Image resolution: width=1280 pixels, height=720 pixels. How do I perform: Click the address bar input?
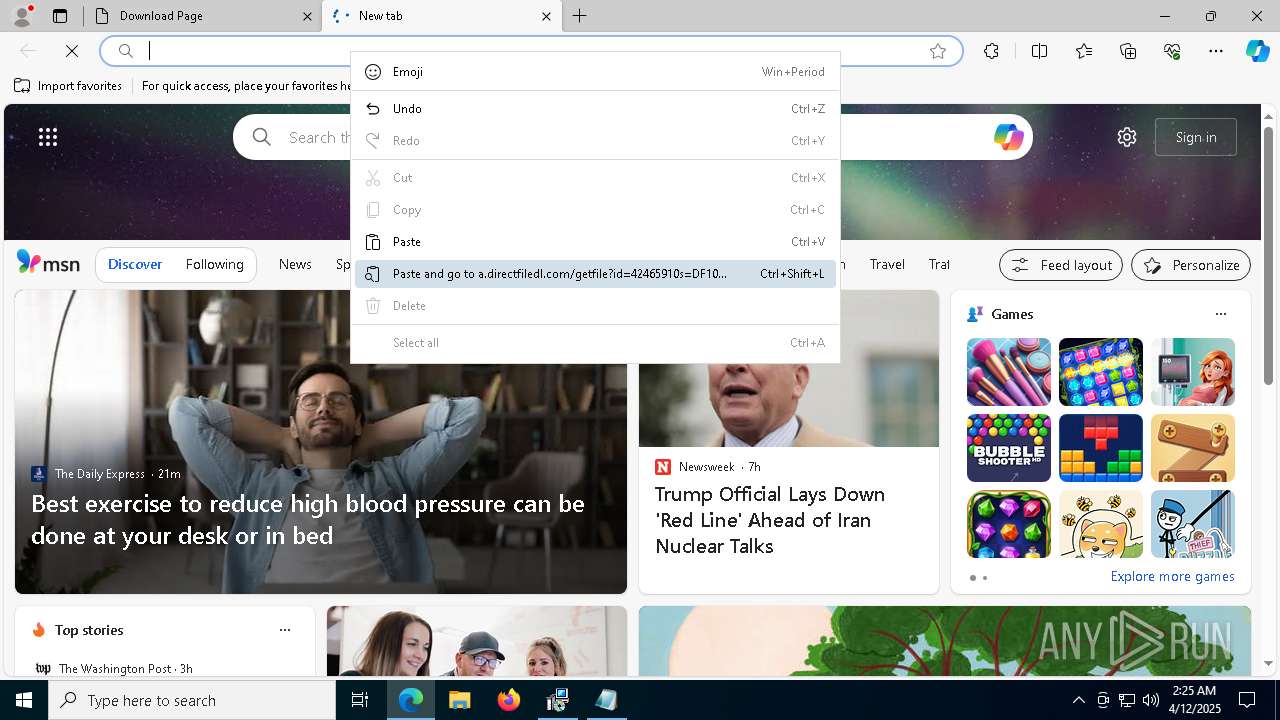[530, 51]
